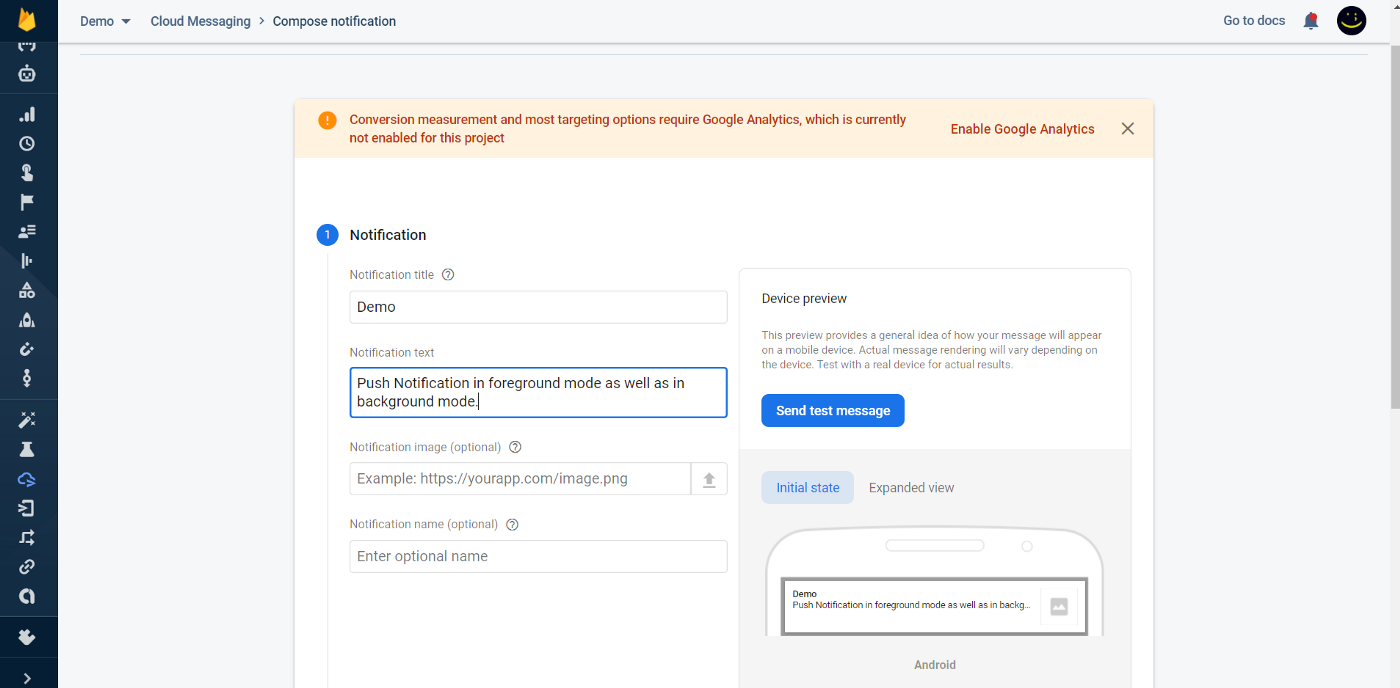Switch to Expanded view tab
Screen dimensions: 1400x688
[911, 488]
